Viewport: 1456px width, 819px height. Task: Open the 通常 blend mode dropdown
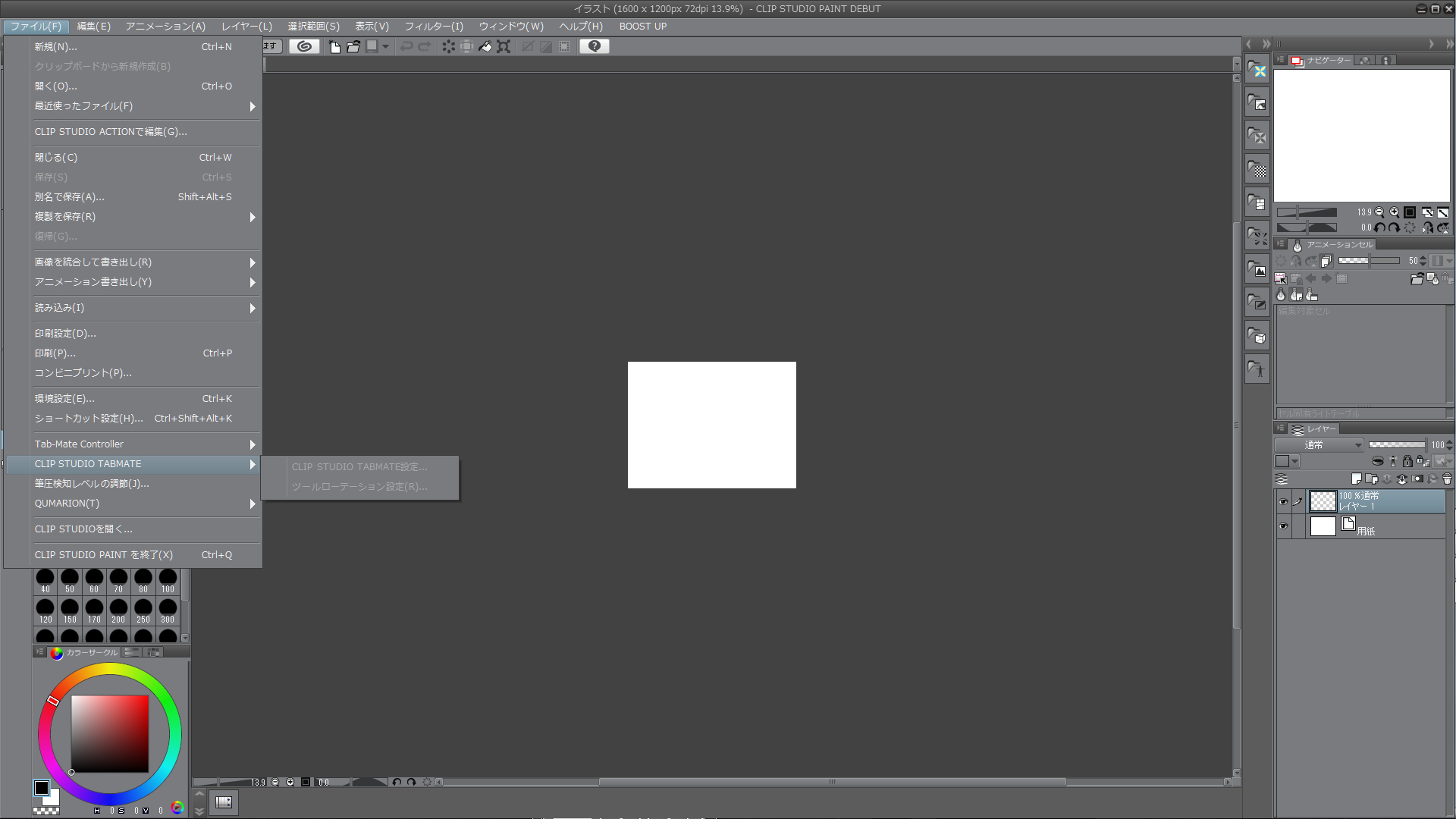click(x=1319, y=445)
